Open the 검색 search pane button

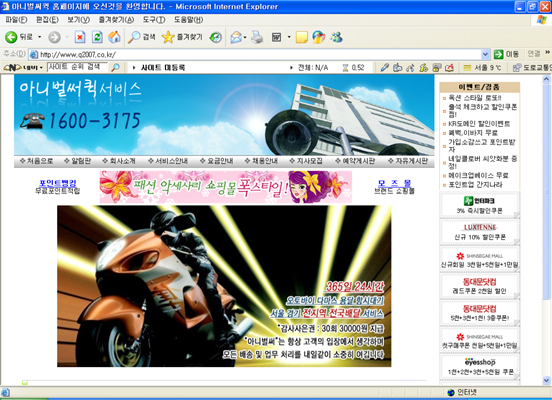click(142, 37)
